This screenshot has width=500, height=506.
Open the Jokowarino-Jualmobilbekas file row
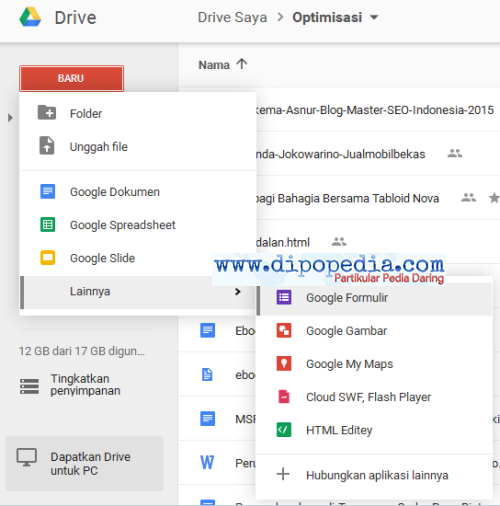coord(340,154)
